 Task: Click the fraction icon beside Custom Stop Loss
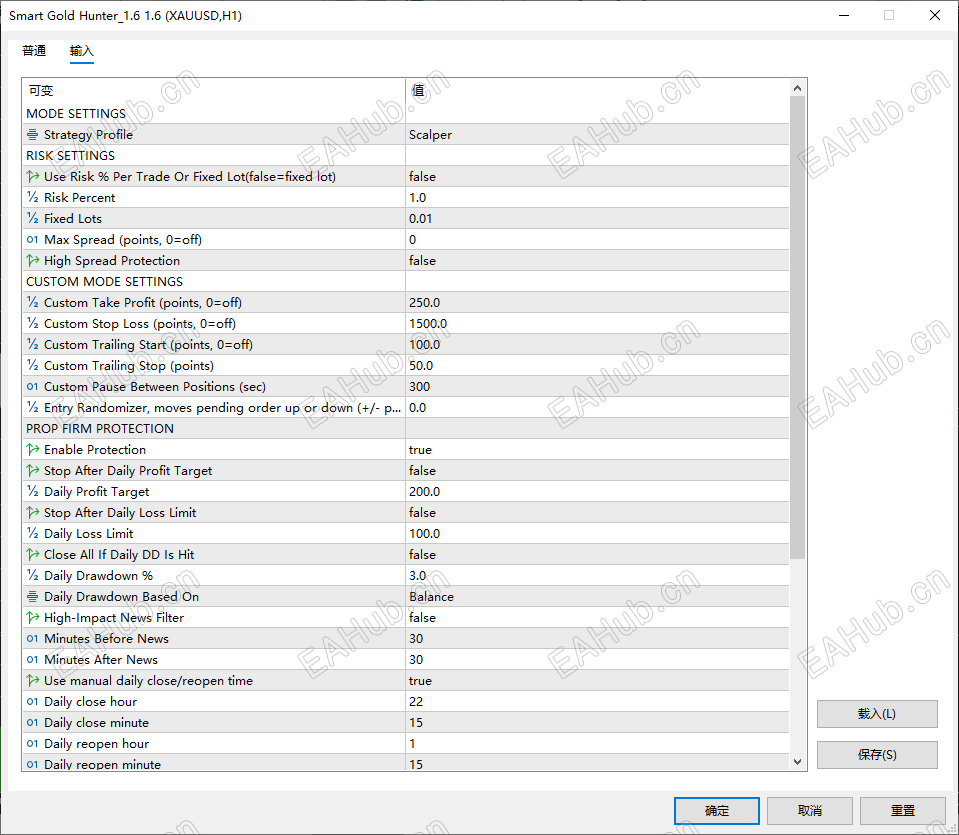point(32,324)
